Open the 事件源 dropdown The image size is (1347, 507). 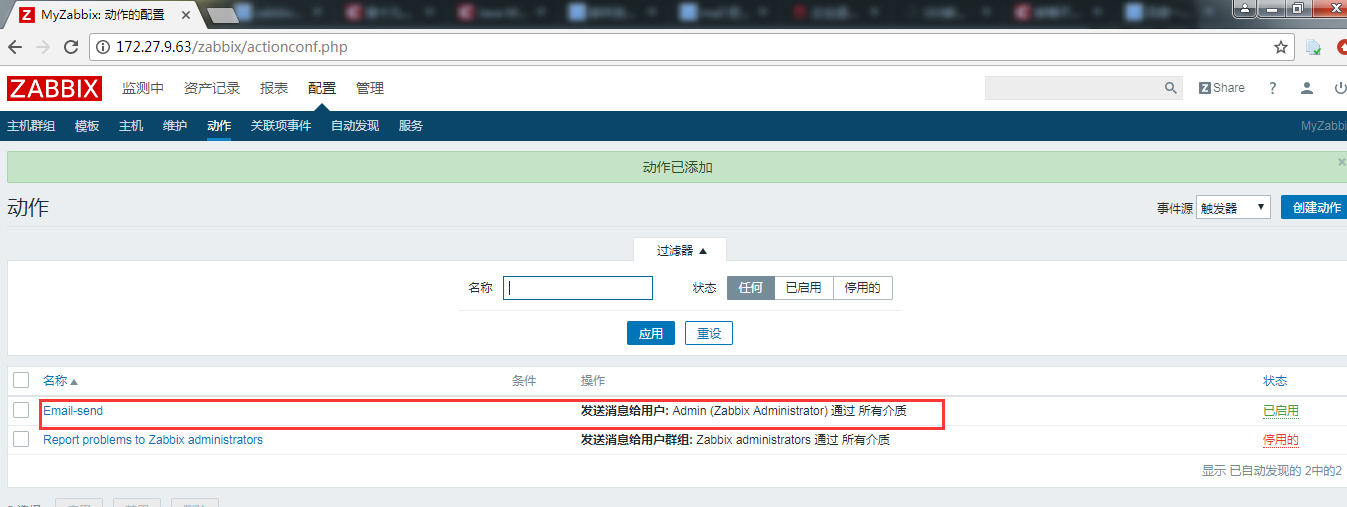[1233, 208]
